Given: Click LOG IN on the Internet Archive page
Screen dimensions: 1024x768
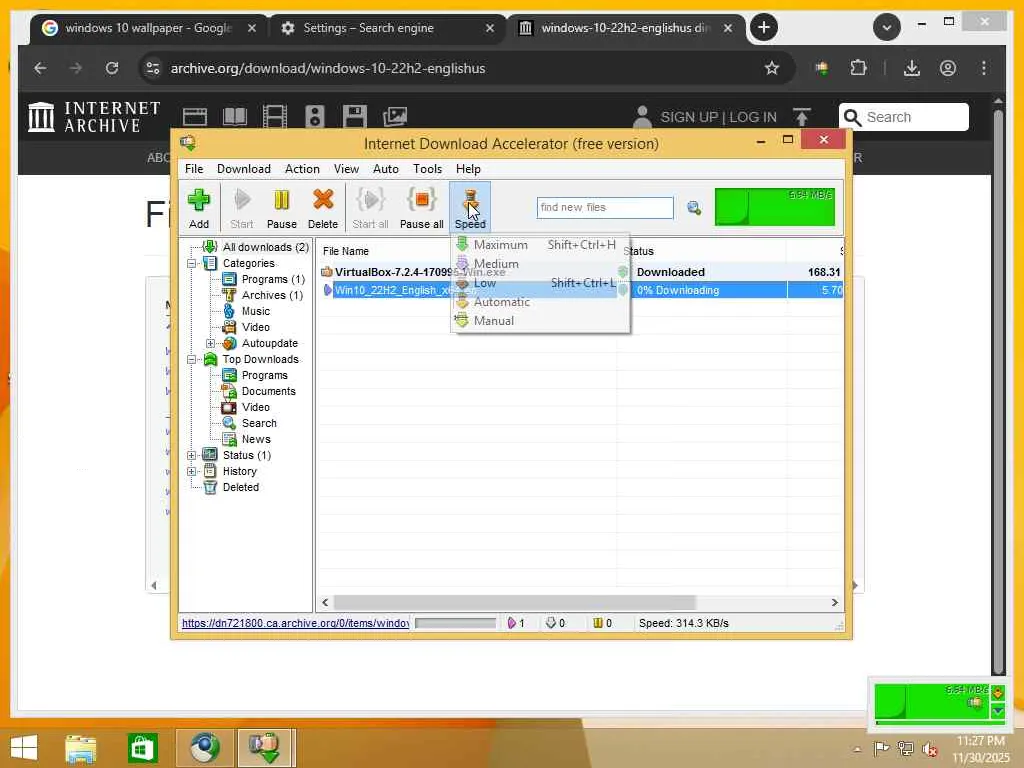Looking at the screenshot, I should (753, 117).
